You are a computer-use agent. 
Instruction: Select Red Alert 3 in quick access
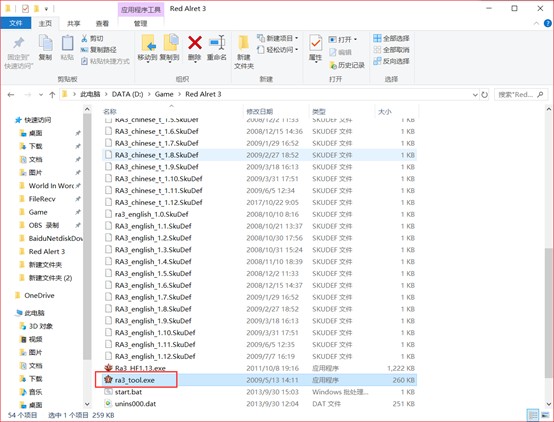pos(47,252)
